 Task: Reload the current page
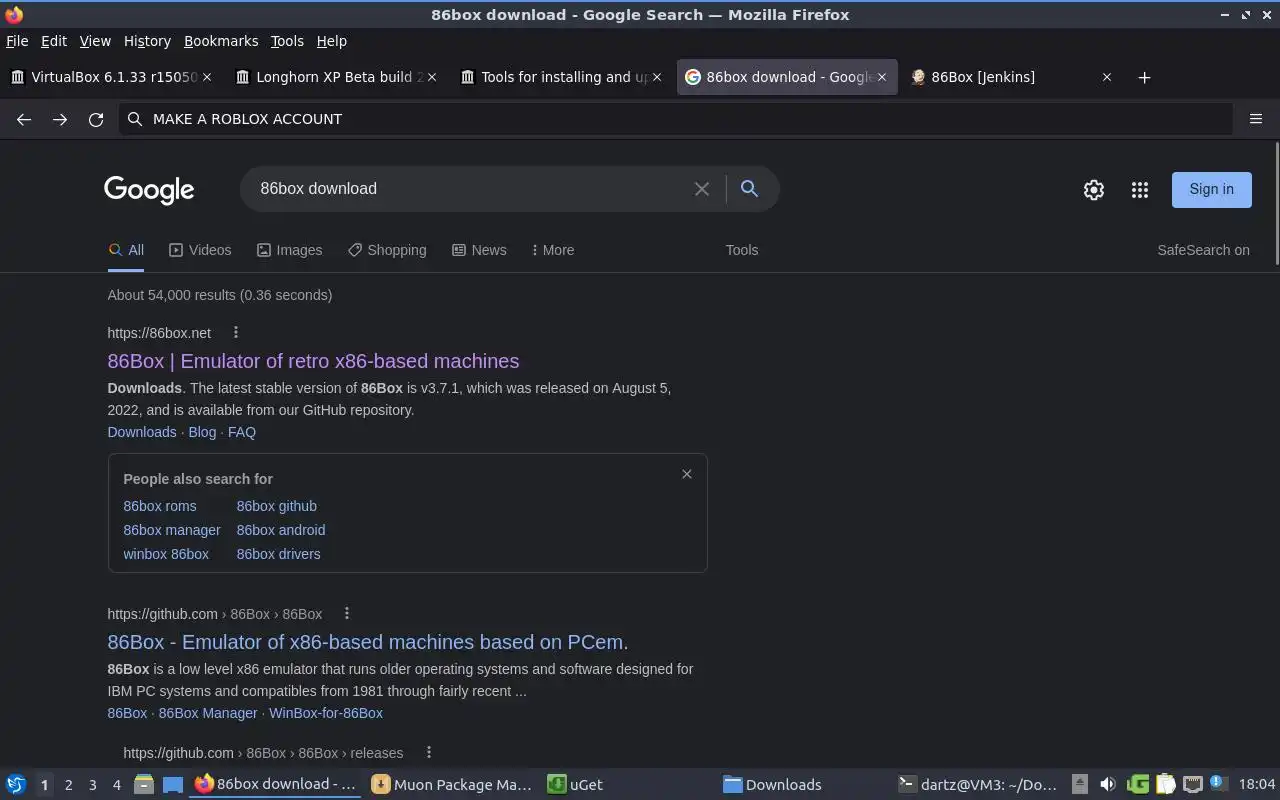pyautogui.click(x=96, y=119)
